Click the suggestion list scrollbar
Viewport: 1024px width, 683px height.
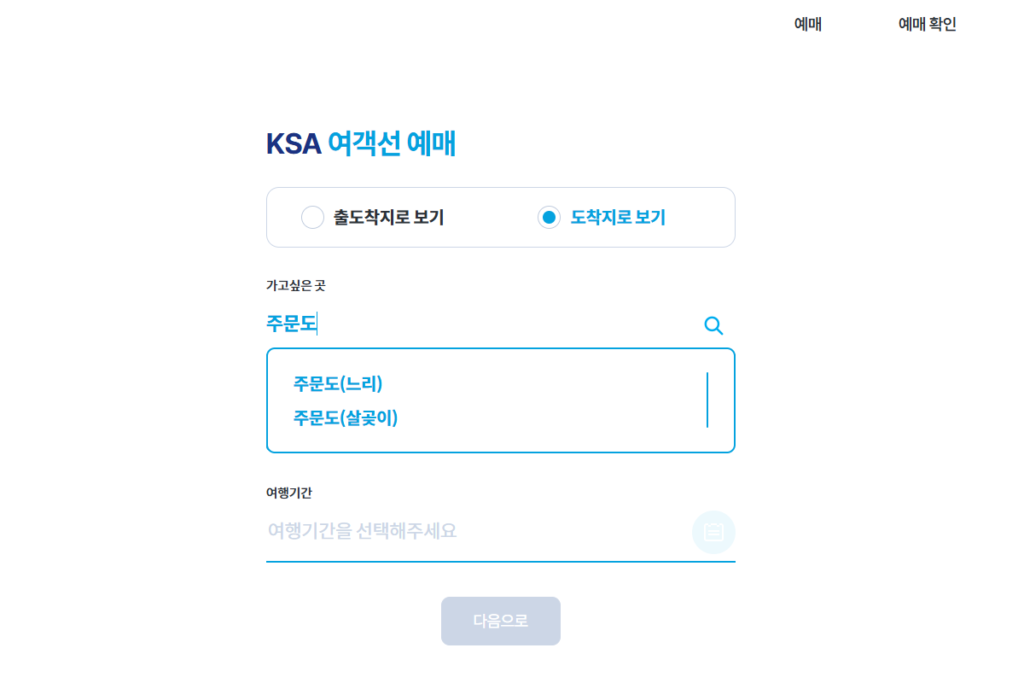[708, 398]
